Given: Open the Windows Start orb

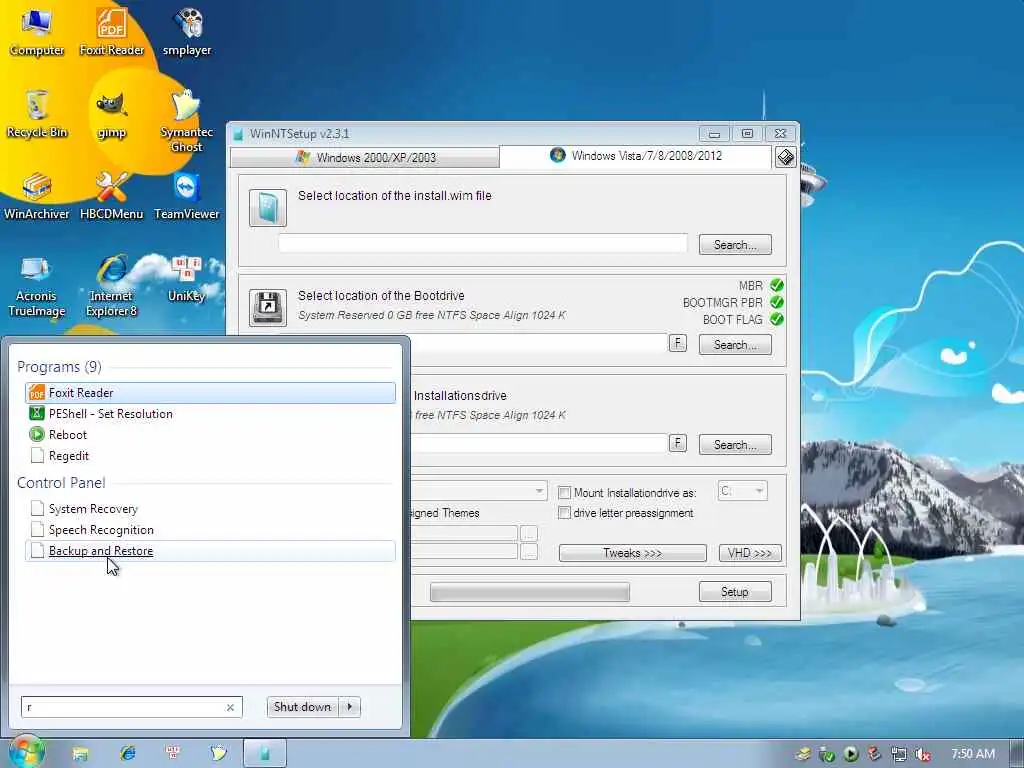Looking at the screenshot, I should (x=26, y=752).
